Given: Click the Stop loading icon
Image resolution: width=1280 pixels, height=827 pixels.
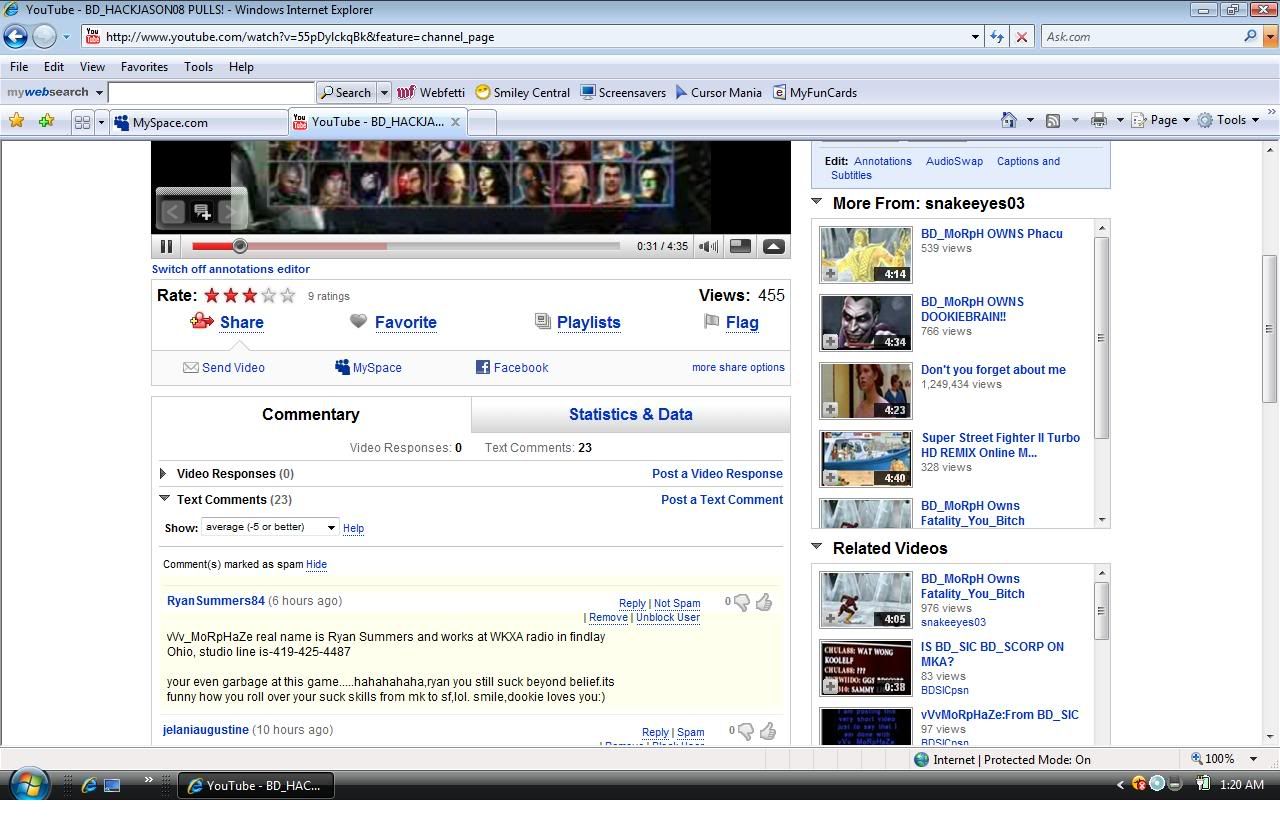Looking at the screenshot, I should (x=1021, y=37).
